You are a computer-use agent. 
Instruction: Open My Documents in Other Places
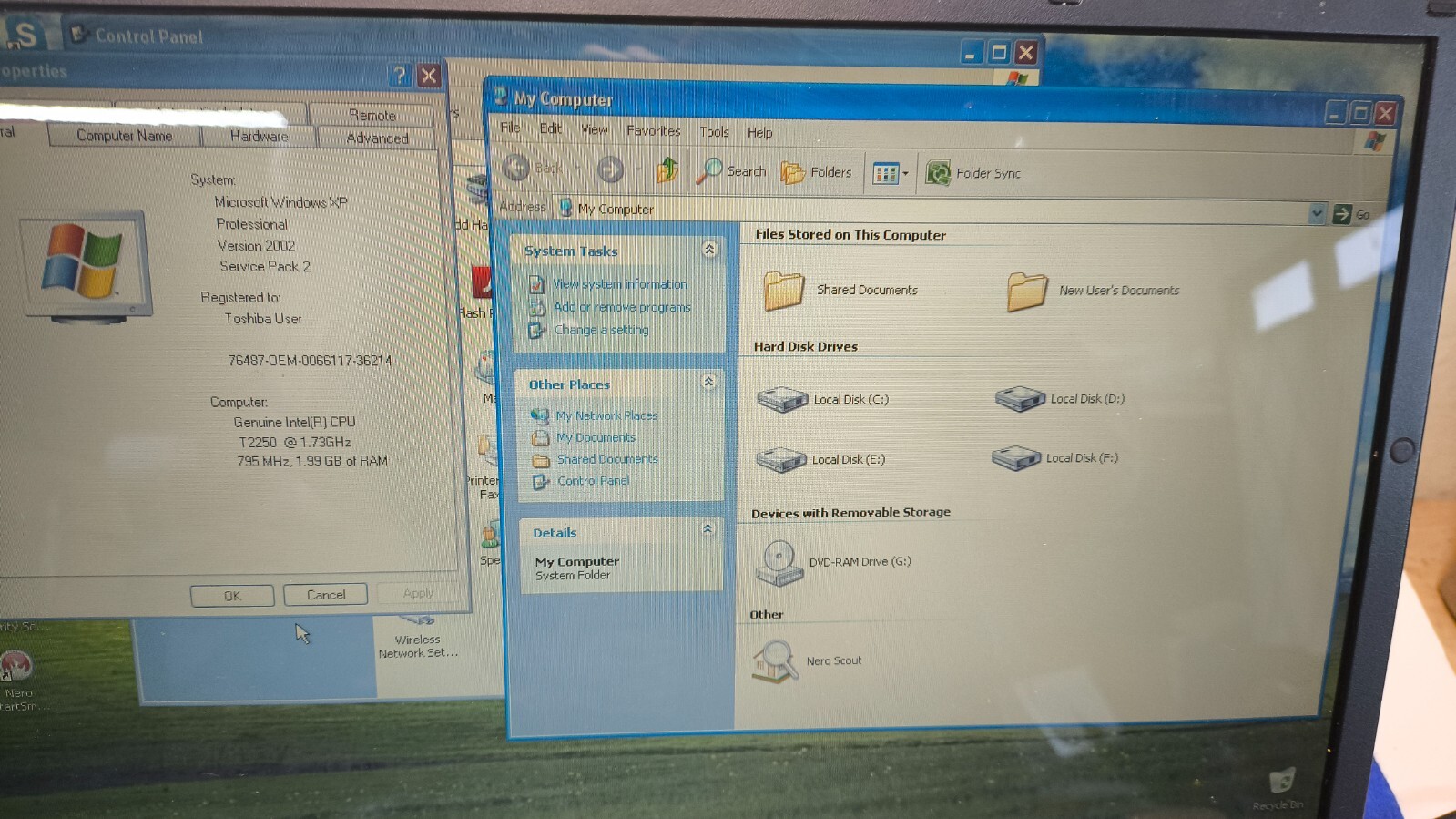(x=596, y=437)
